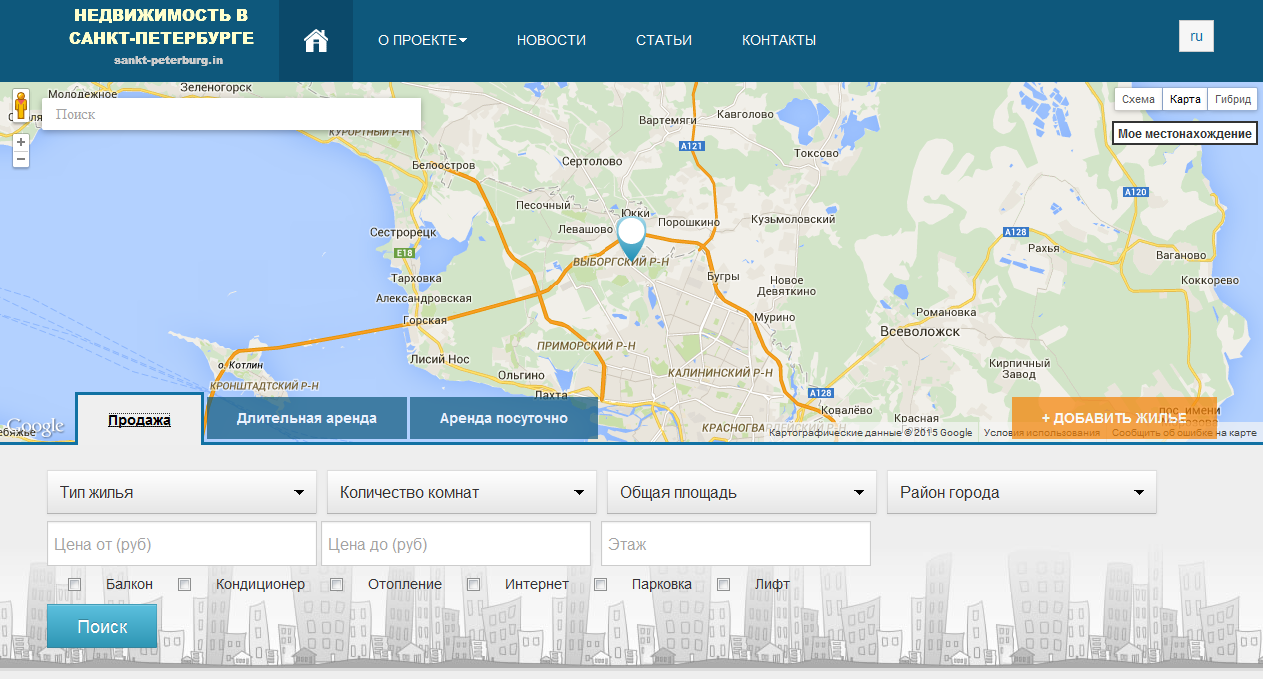Click the Сестрорецк label on the map
Image resolution: width=1263 pixels, height=679 pixels.
click(404, 232)
